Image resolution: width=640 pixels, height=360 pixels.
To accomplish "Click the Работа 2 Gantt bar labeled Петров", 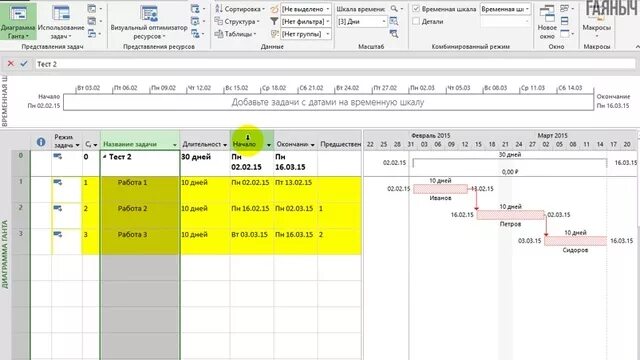I will (x=510, y=215).
